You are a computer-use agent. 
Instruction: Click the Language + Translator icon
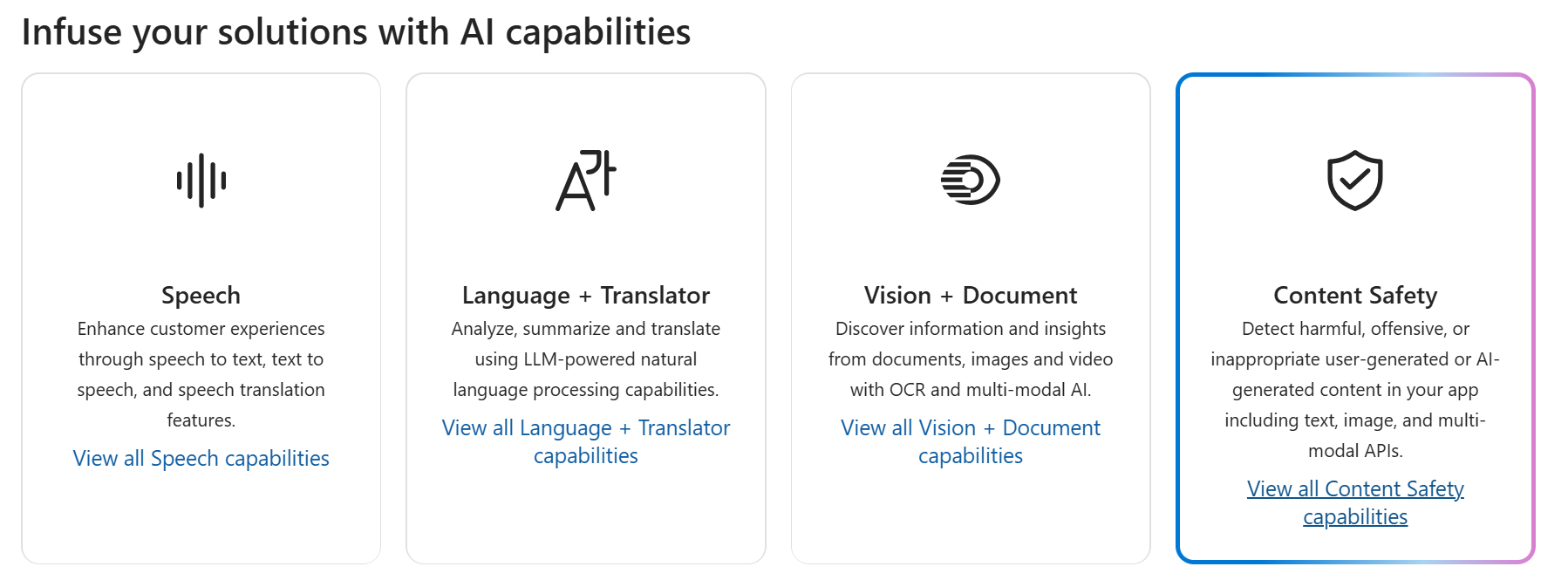click(x=586, y=181)
